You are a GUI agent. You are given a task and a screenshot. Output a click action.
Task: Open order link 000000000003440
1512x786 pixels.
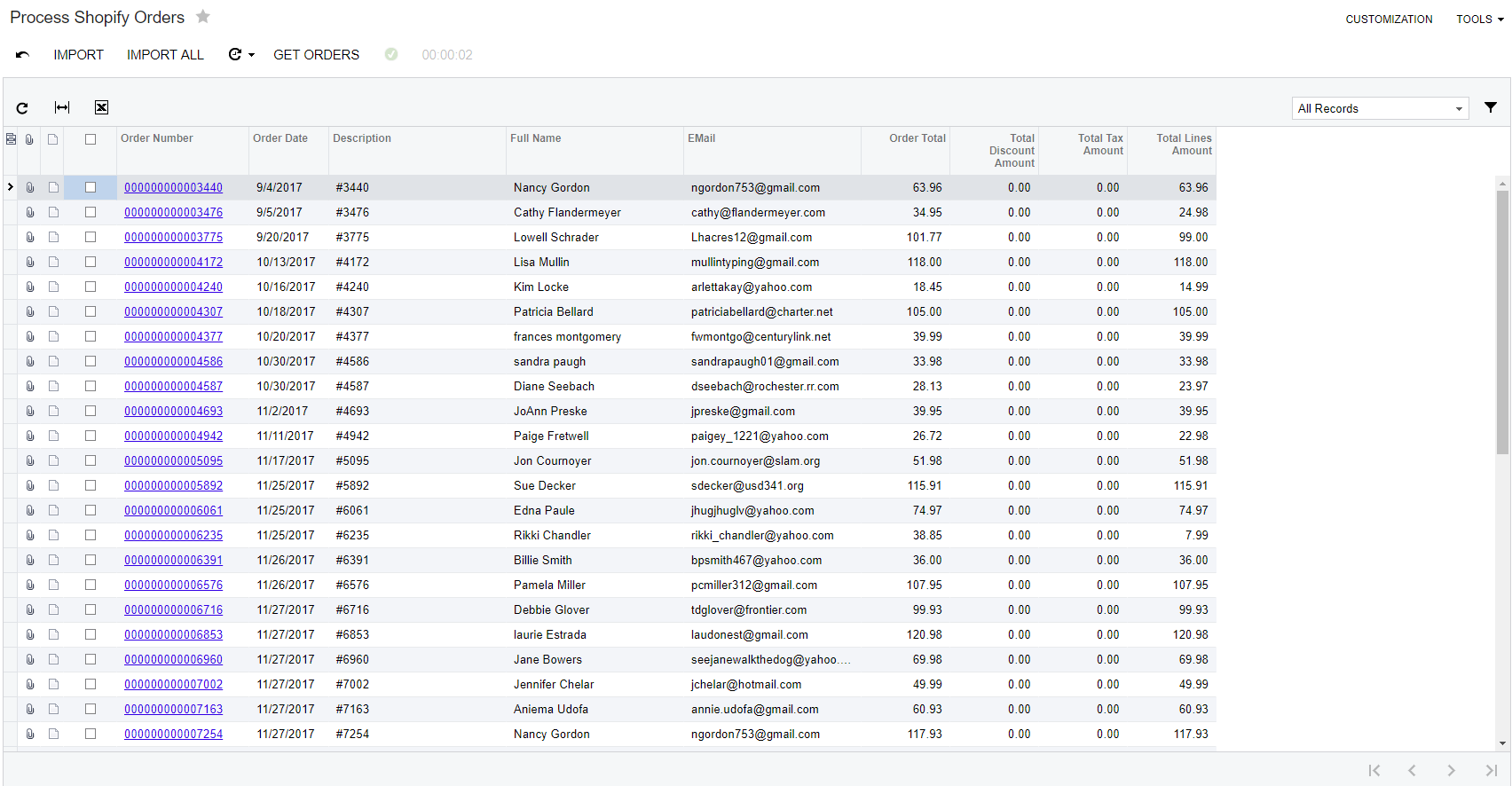[173, 187]
